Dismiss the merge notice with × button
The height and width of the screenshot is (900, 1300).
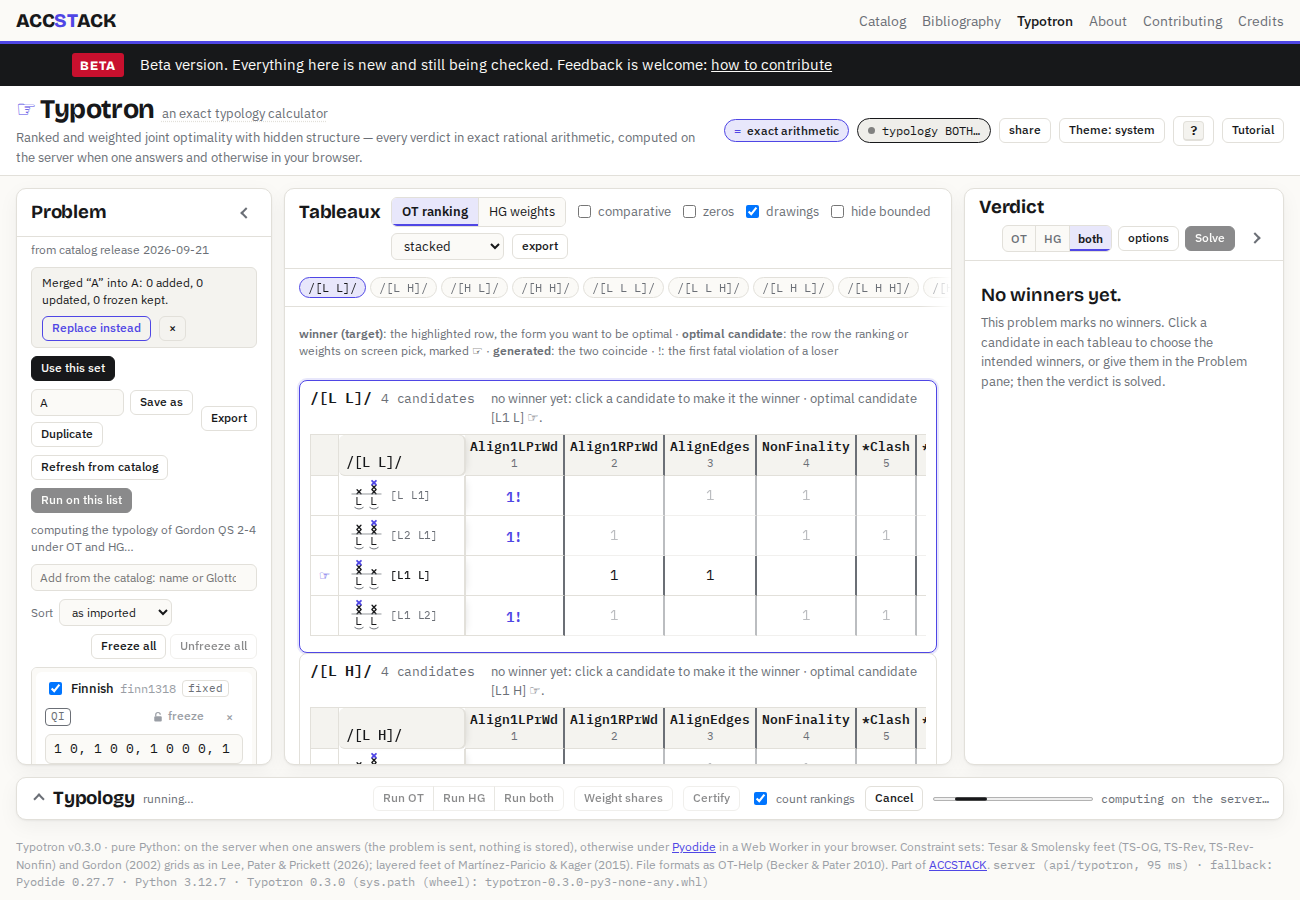click(x=172, y=328)
